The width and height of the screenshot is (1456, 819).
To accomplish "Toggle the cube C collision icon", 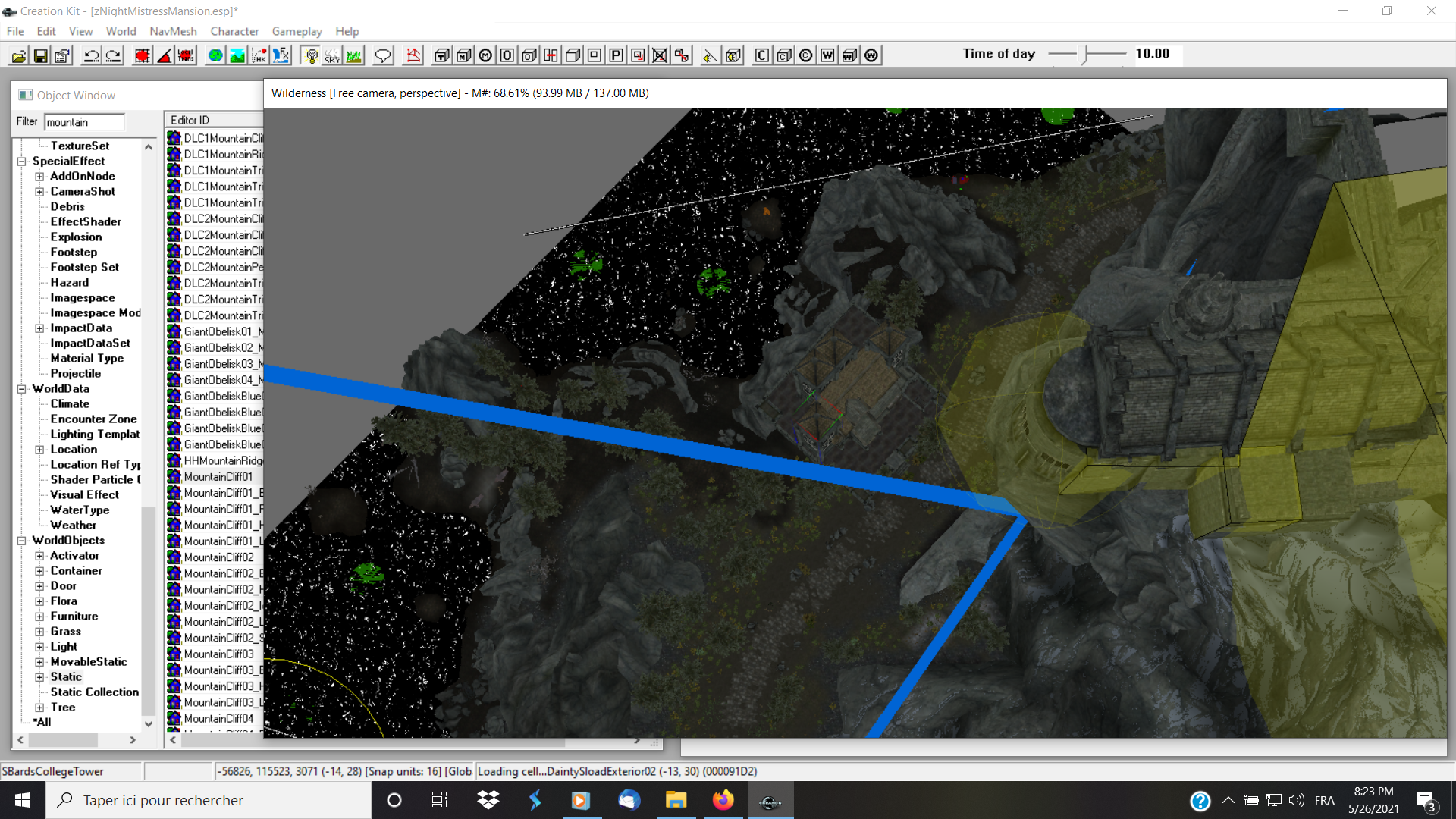I will point(784,55).
